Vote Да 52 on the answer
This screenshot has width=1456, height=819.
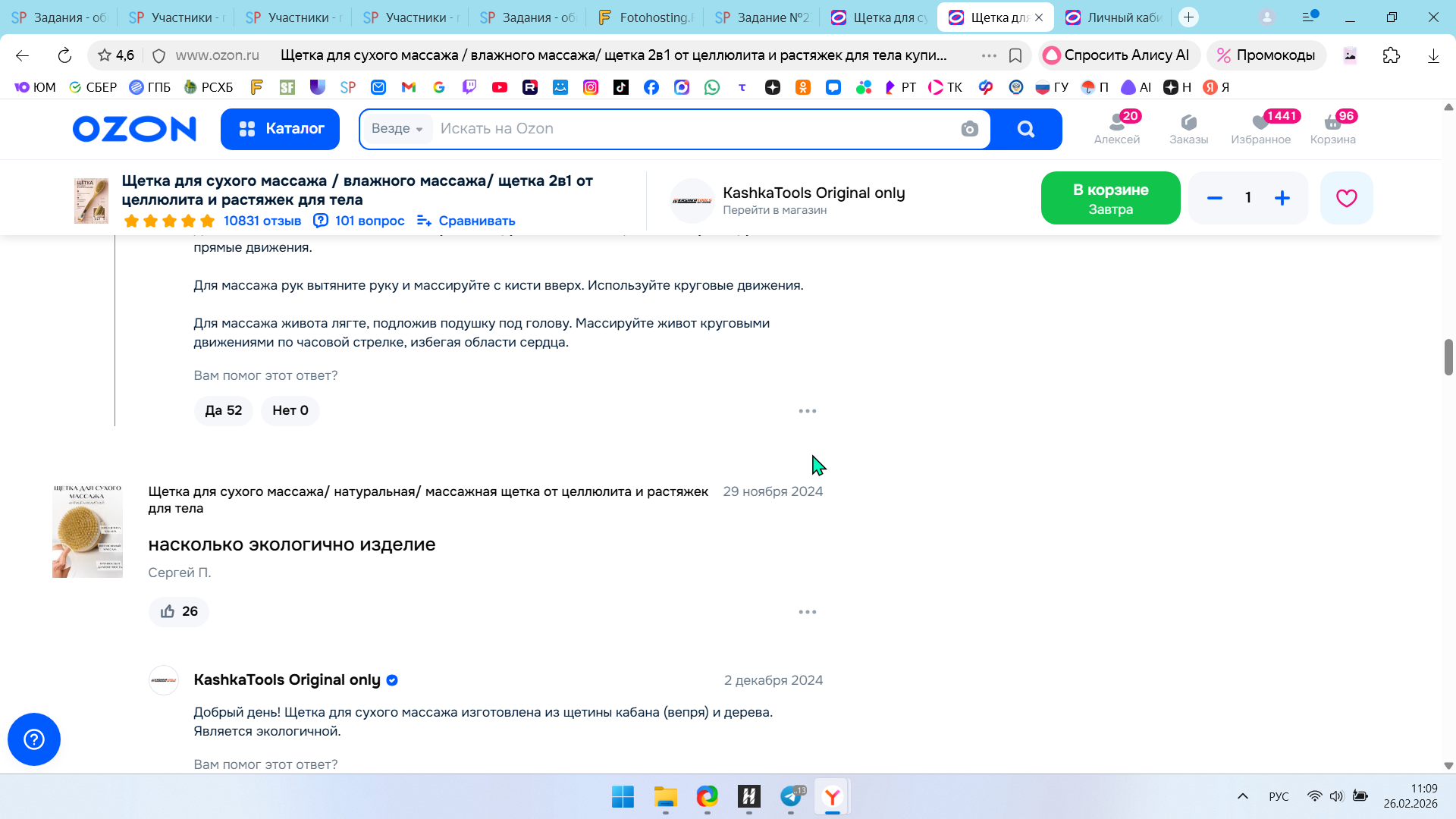coord(223,410)
